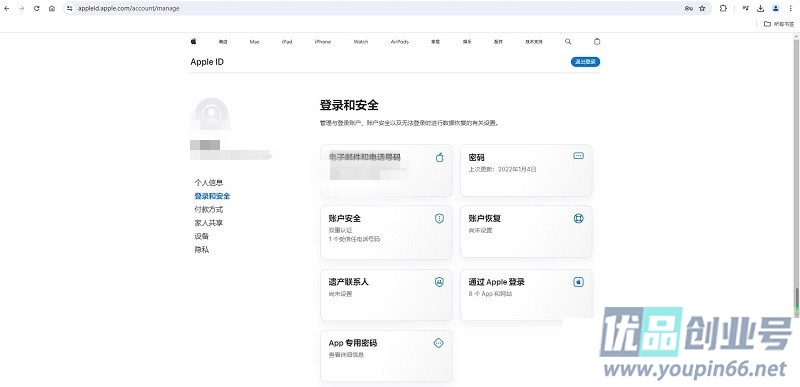Open the media control icon in toolbar
This screenshot has height=387, width=800.
point(746,8)
